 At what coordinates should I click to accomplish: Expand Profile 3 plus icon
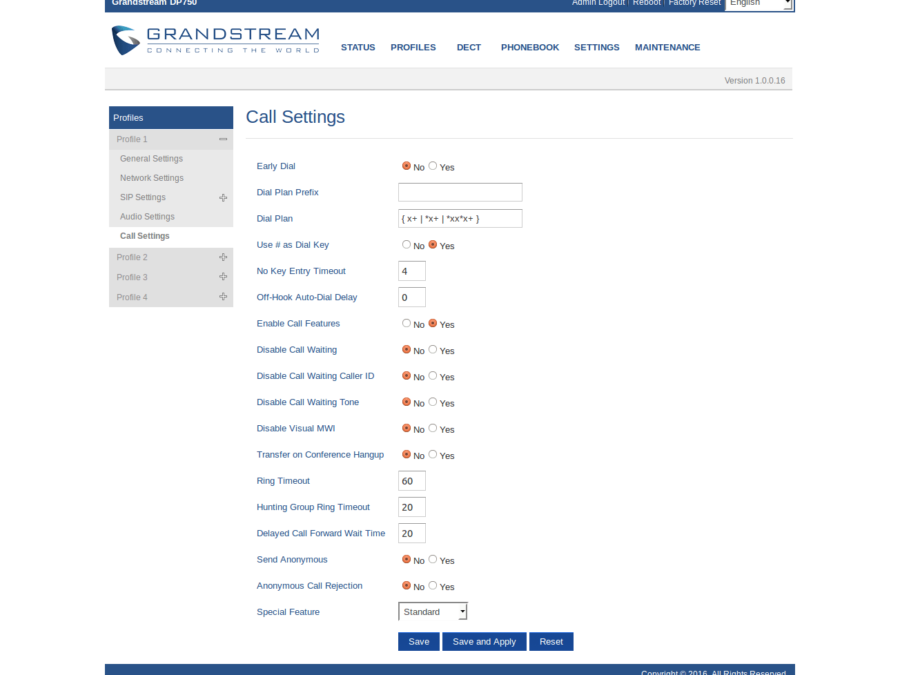223,277
